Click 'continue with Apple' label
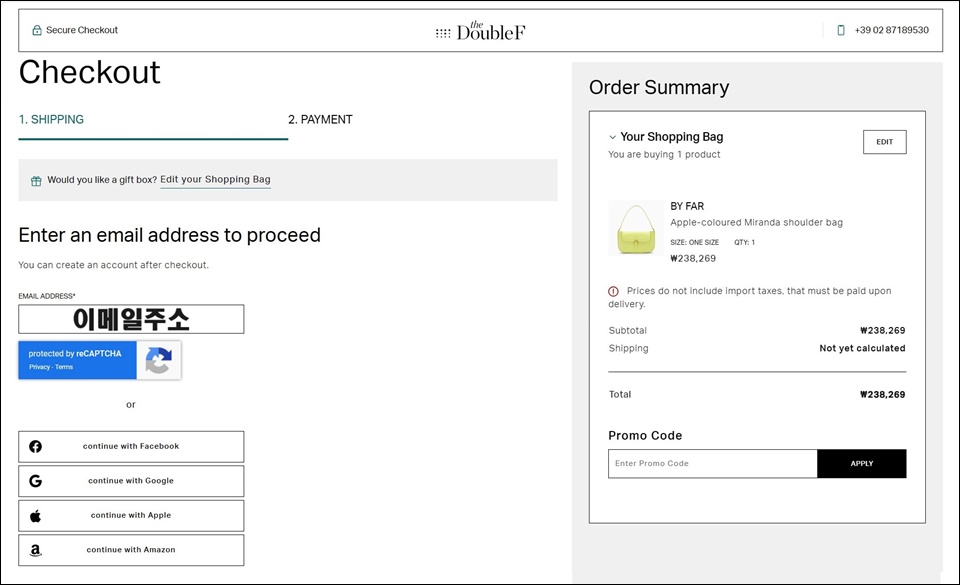This screenshot has height=585, width=960. pos(131,515)
